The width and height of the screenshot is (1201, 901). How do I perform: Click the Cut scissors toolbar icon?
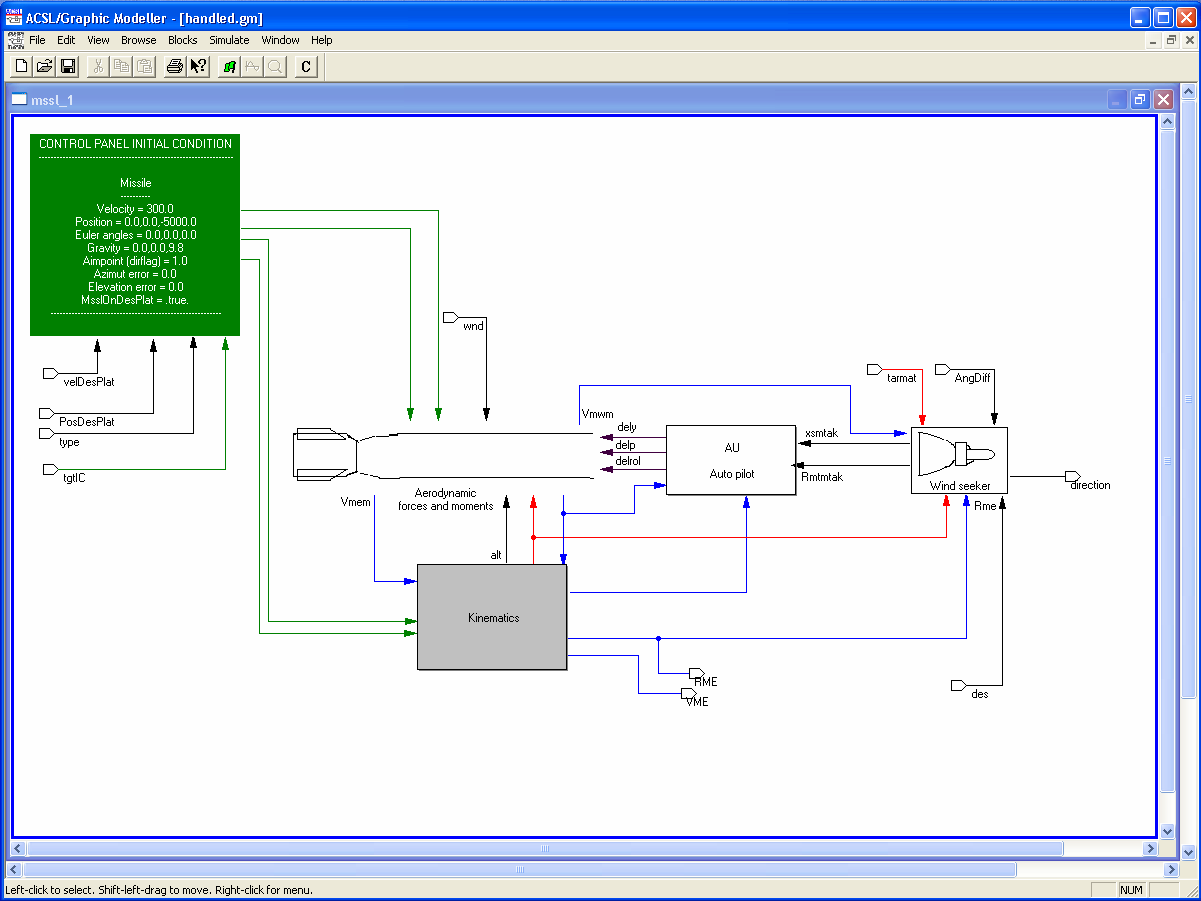[x=98, y=66]
